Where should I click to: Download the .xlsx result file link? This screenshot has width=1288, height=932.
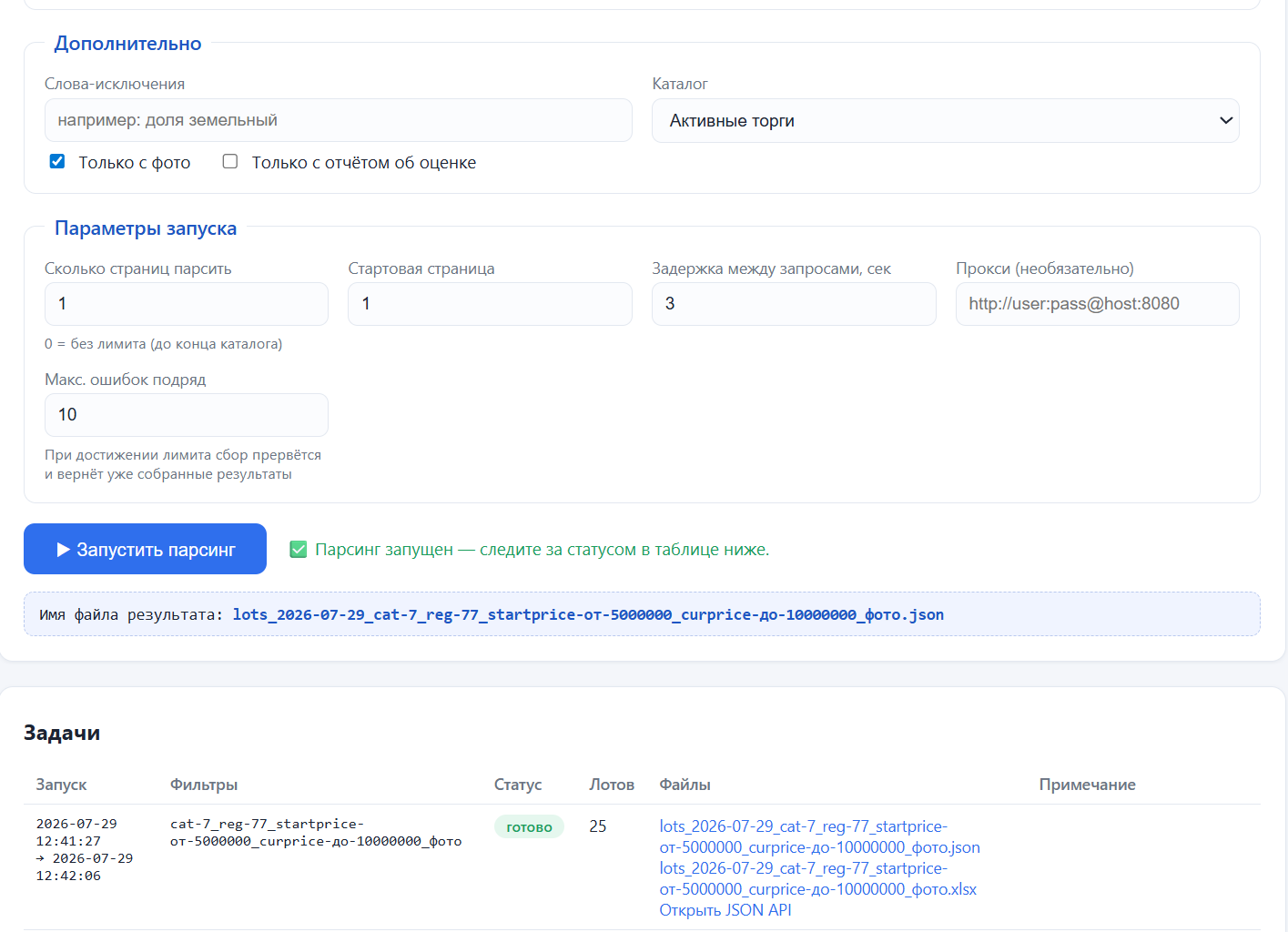[817, 878]
